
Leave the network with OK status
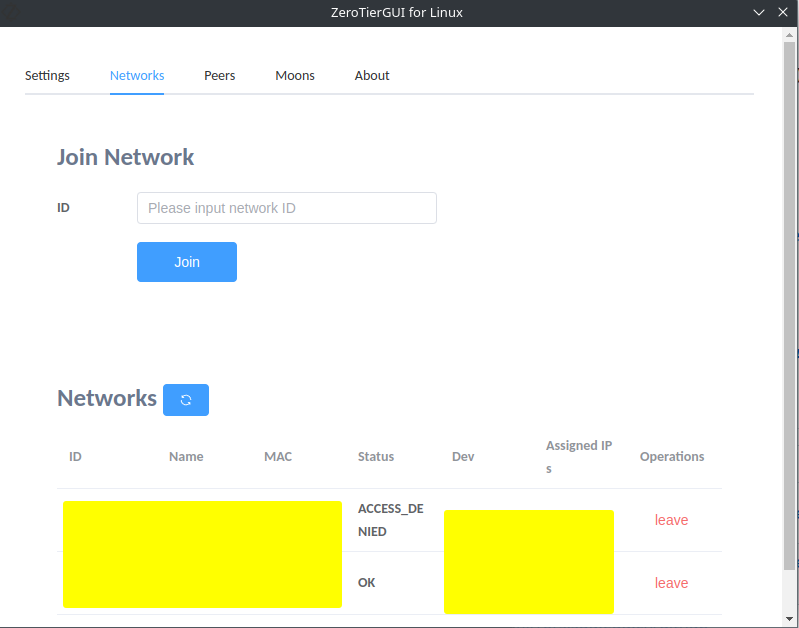pyautogui.click(x=671, y=583)
